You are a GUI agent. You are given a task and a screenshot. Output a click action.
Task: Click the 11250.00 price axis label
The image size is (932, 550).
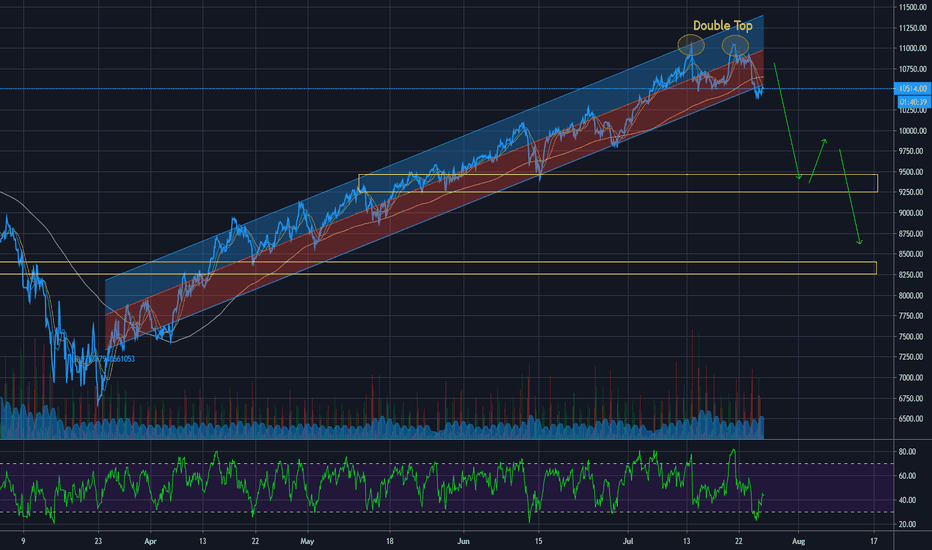coord(912,28)
